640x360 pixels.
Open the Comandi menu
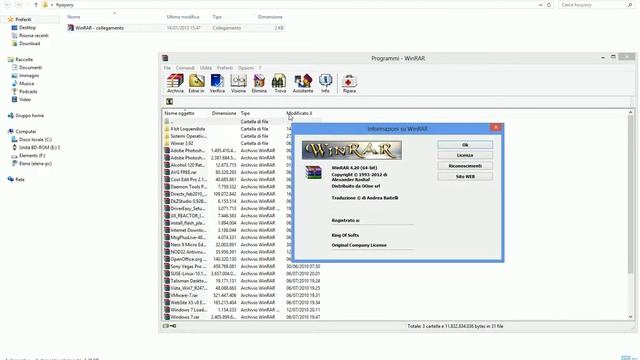[185, 68]
